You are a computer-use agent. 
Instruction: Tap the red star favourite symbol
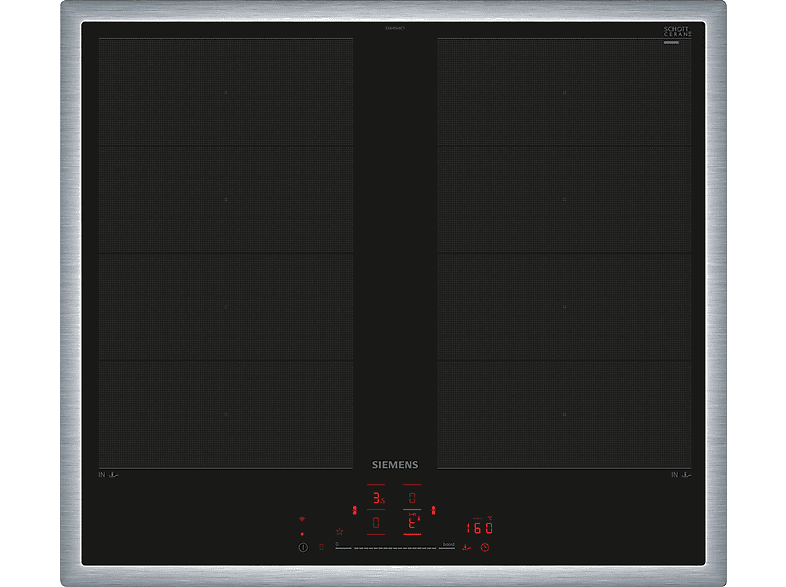coord(339,531)
